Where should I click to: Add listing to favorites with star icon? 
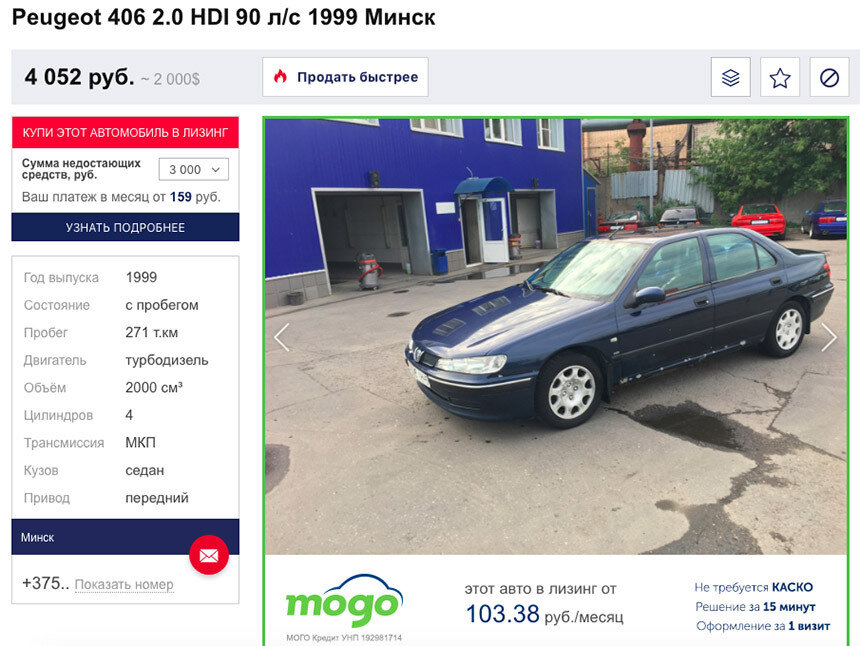coord(779,77)
